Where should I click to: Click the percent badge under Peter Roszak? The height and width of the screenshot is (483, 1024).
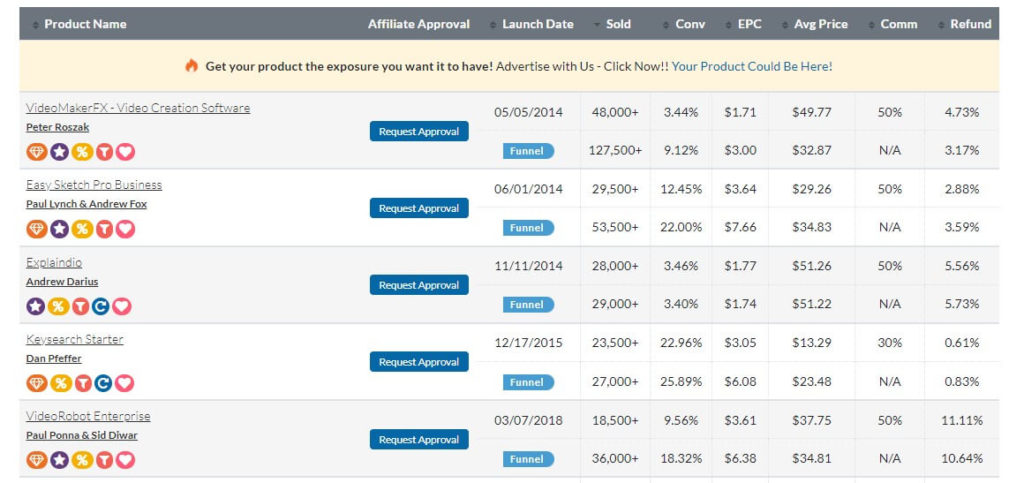click(x=82, y=152)
